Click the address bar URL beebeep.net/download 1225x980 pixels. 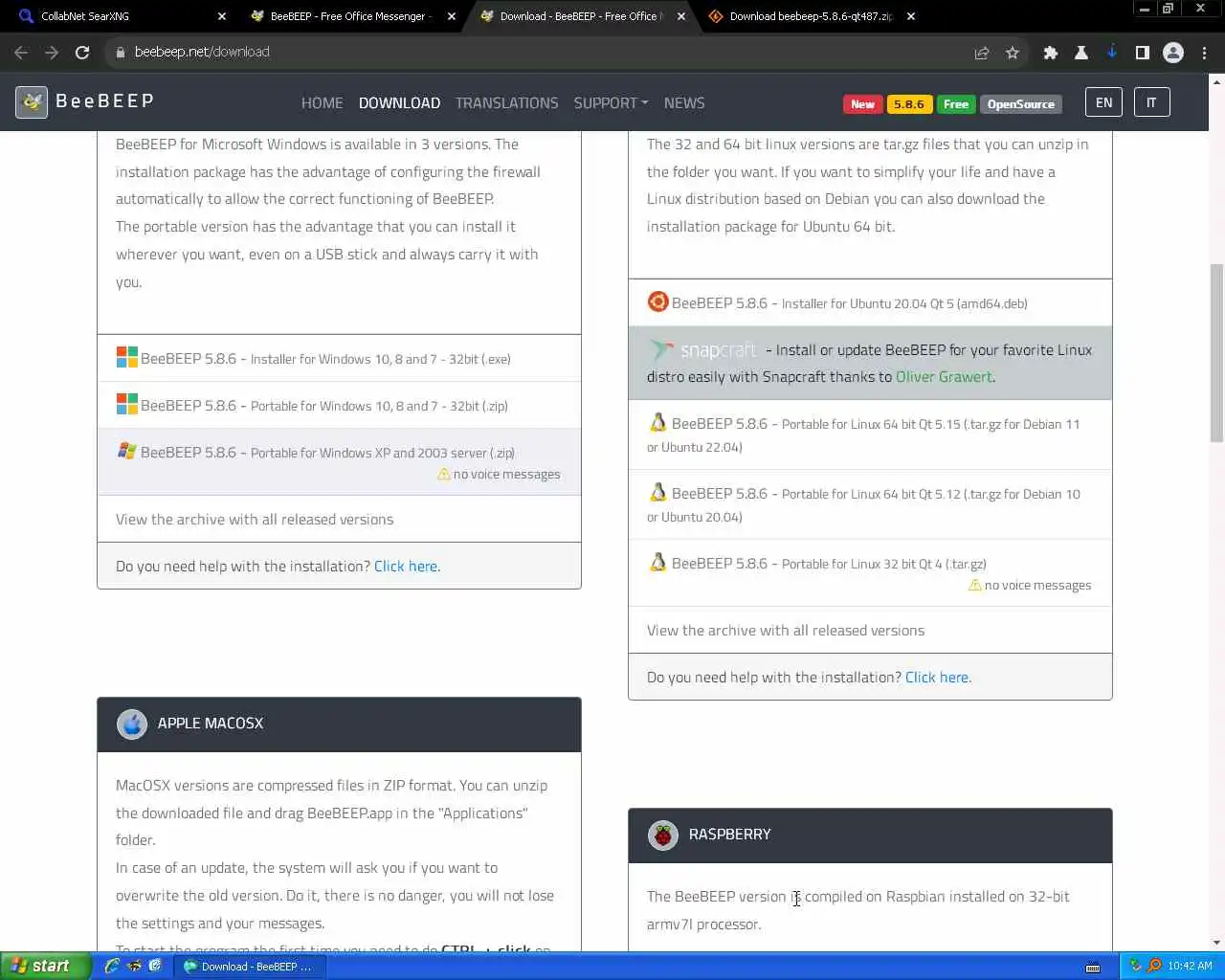coord(202,53)
